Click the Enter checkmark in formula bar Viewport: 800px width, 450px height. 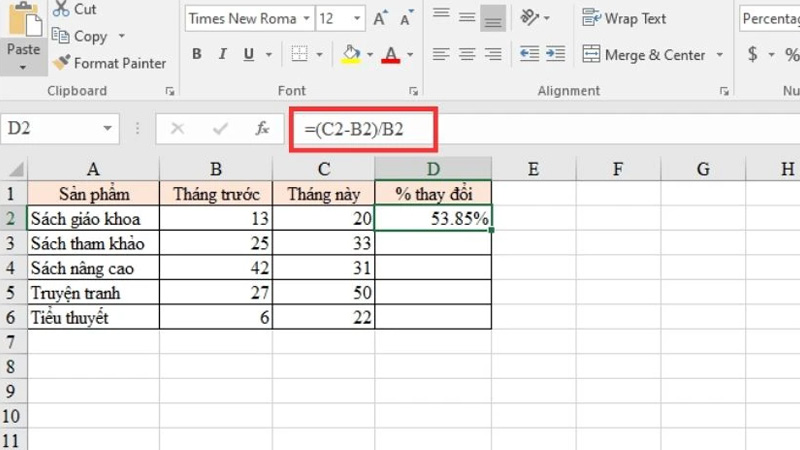tap(220, 128)
